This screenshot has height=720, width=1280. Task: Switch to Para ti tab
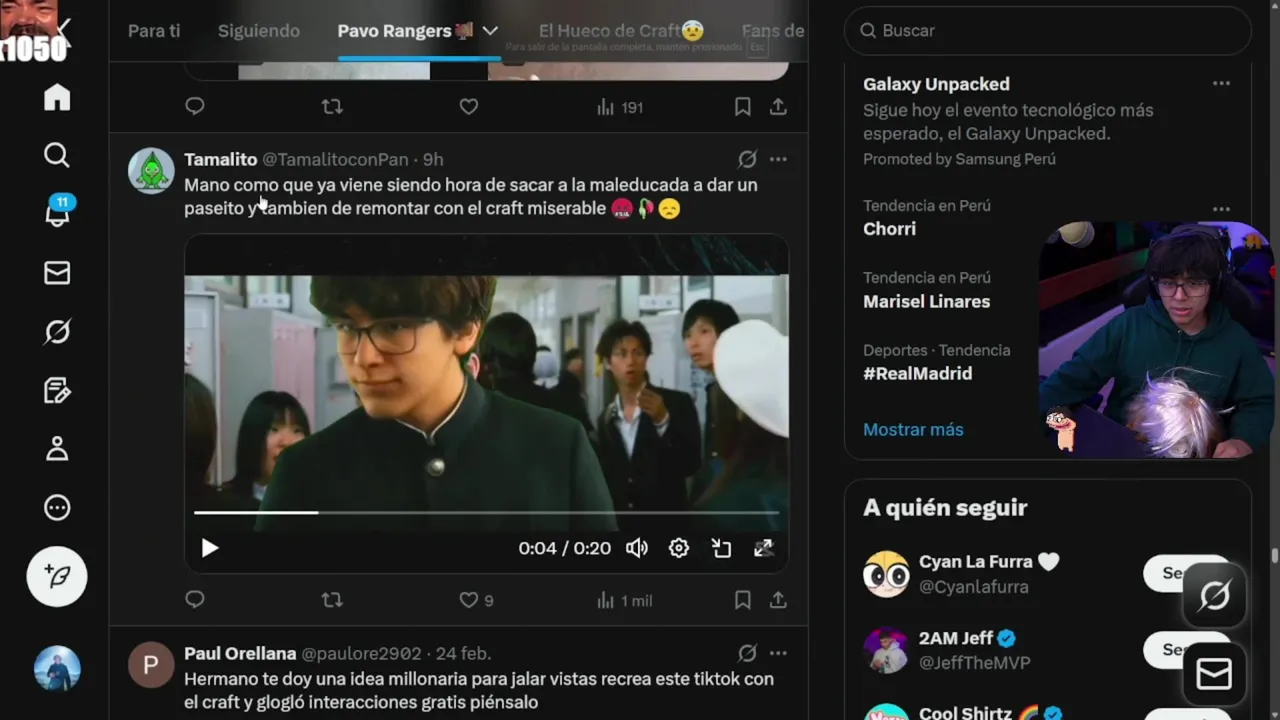(154, 31)
